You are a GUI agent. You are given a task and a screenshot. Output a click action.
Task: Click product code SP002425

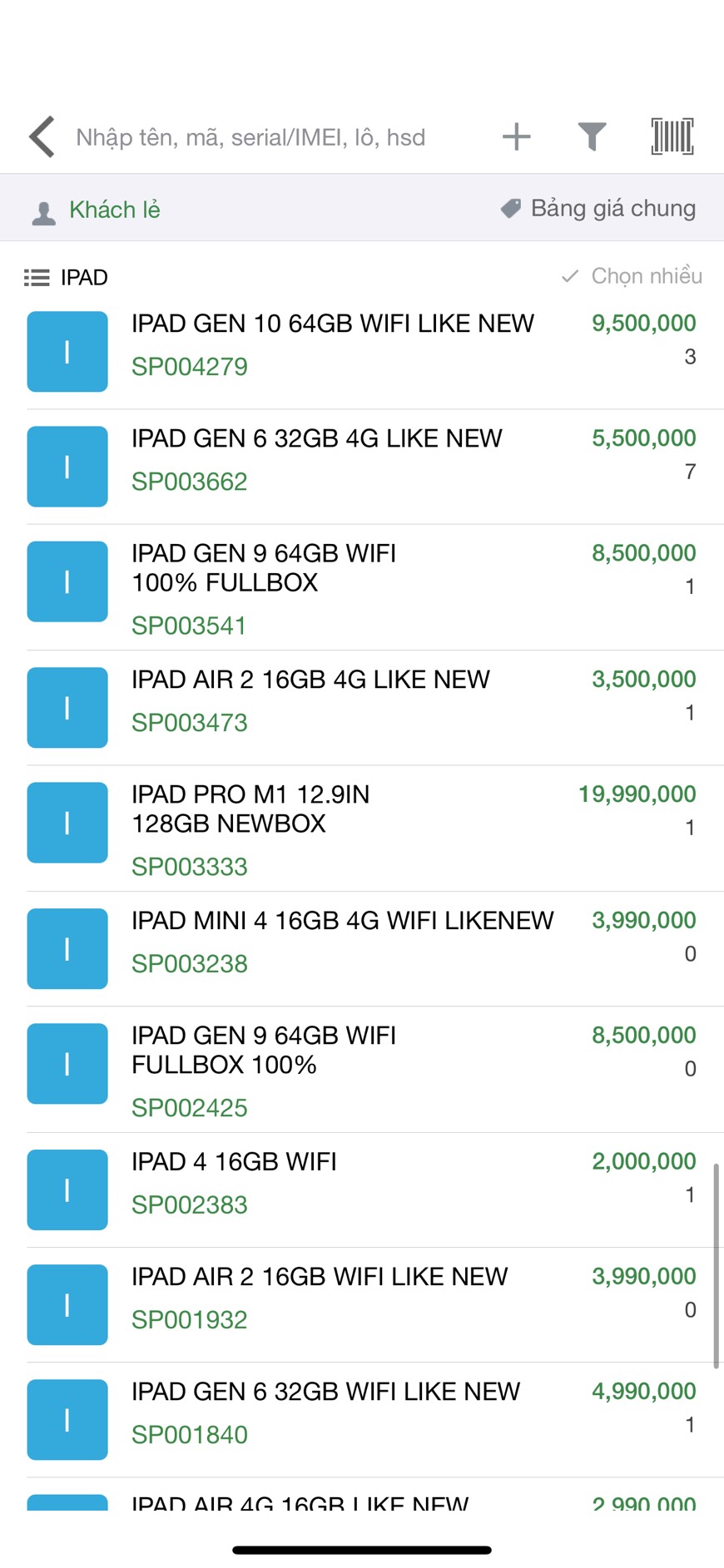(x=190, y=1108)
